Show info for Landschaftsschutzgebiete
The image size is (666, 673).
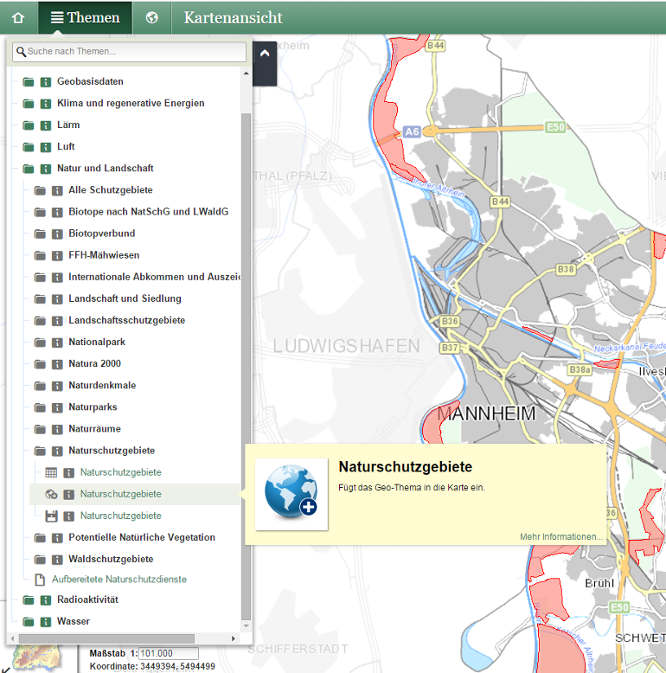click(x=57, y=321)
